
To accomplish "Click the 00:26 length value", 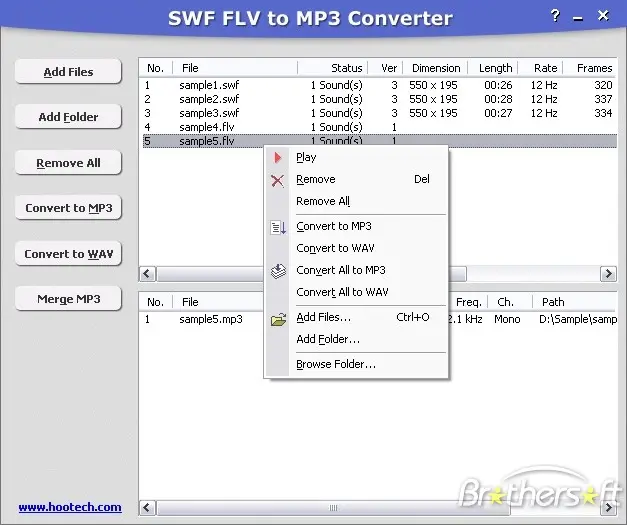I will 498,85.
